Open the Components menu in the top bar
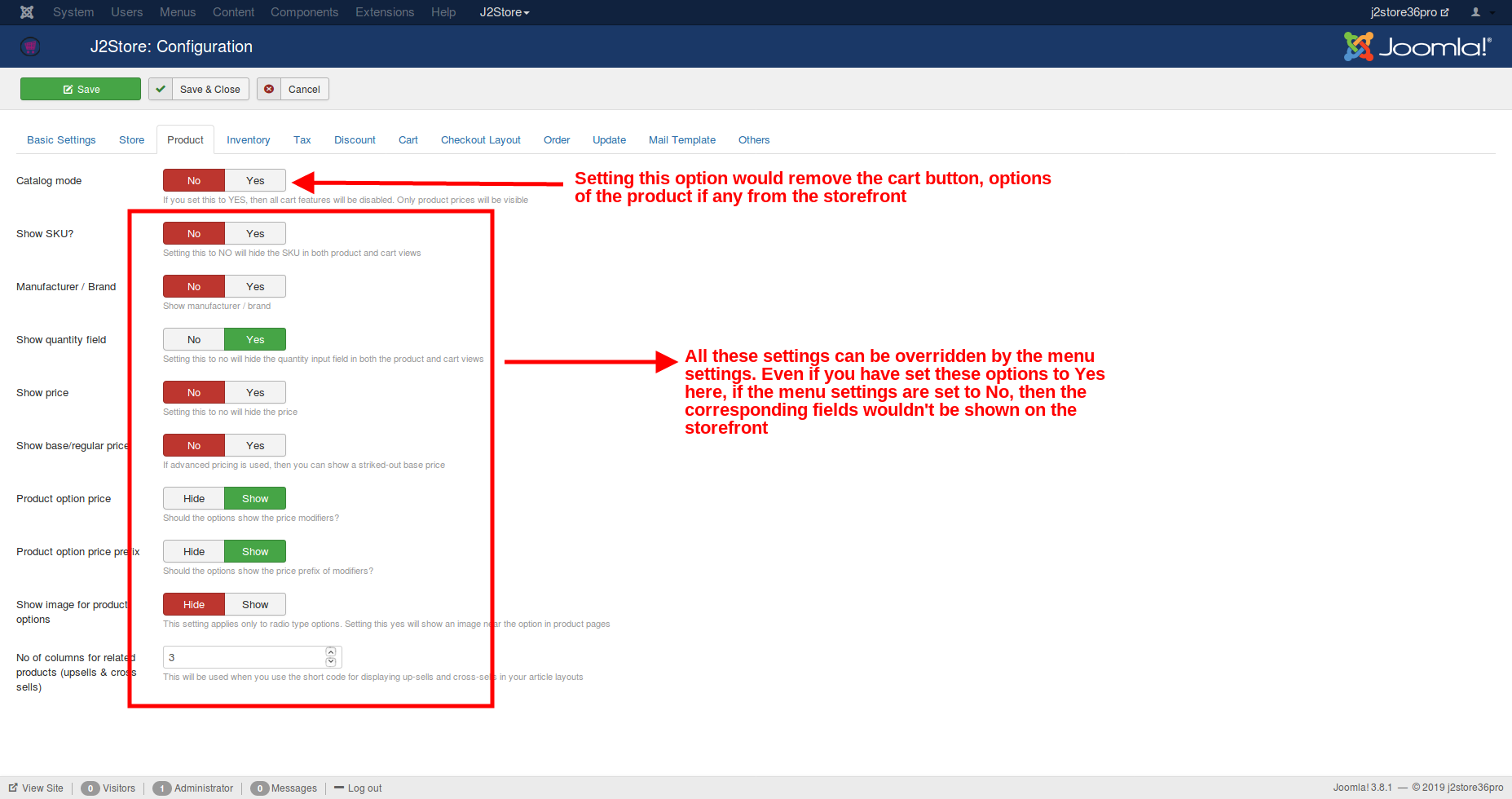The height and width of the screenshot is (799, 1512). [x=304, y=12]
